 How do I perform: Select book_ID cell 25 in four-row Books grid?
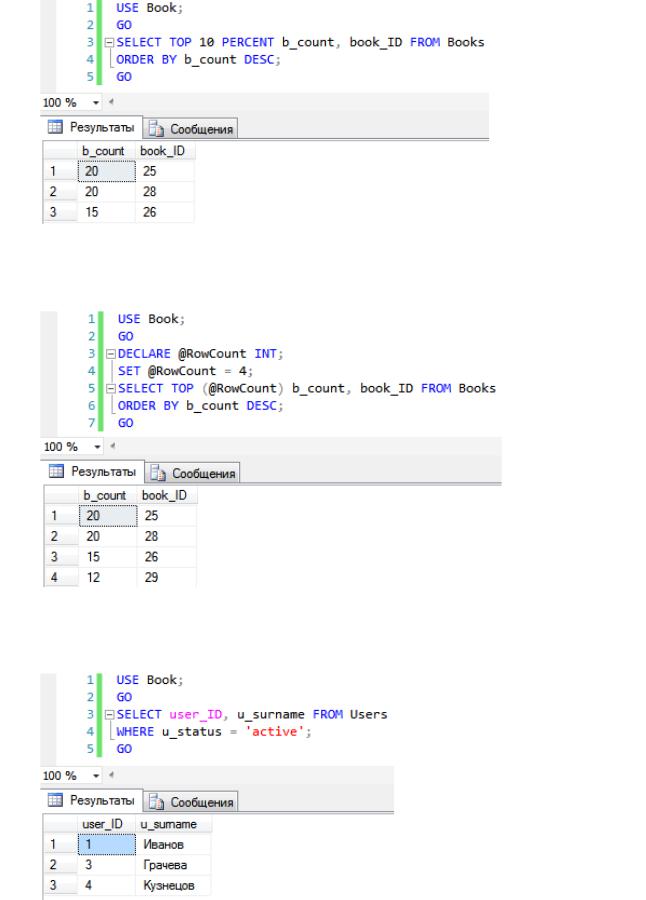click(x=167, y=515)
